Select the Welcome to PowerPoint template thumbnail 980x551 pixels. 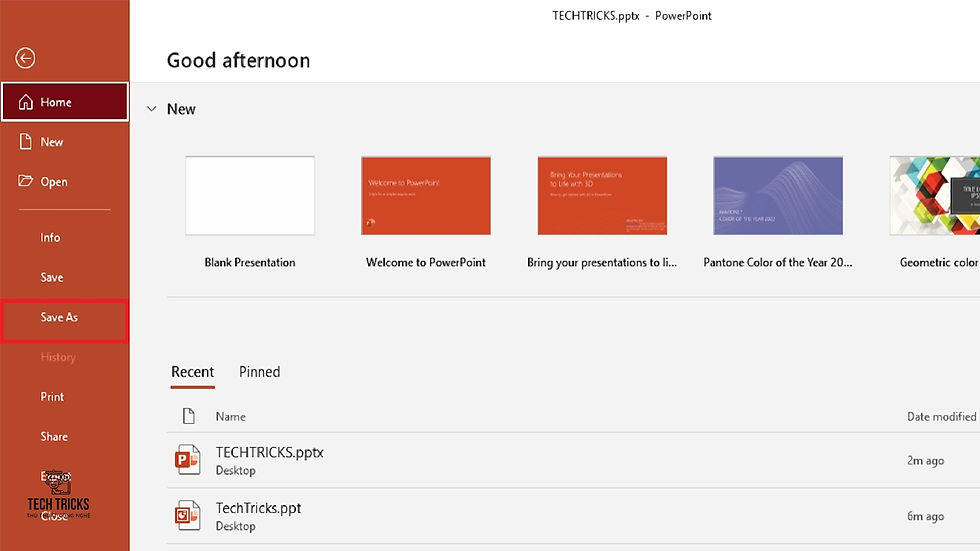tap(426, 196)
